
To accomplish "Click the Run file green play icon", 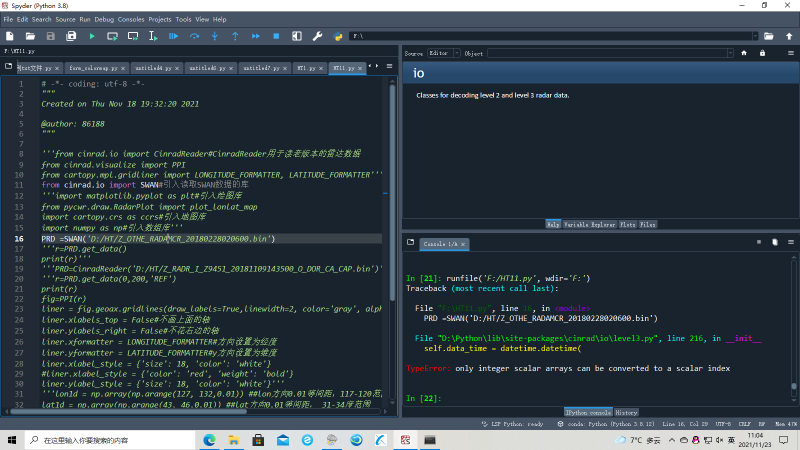I will [x=92, y=36].
